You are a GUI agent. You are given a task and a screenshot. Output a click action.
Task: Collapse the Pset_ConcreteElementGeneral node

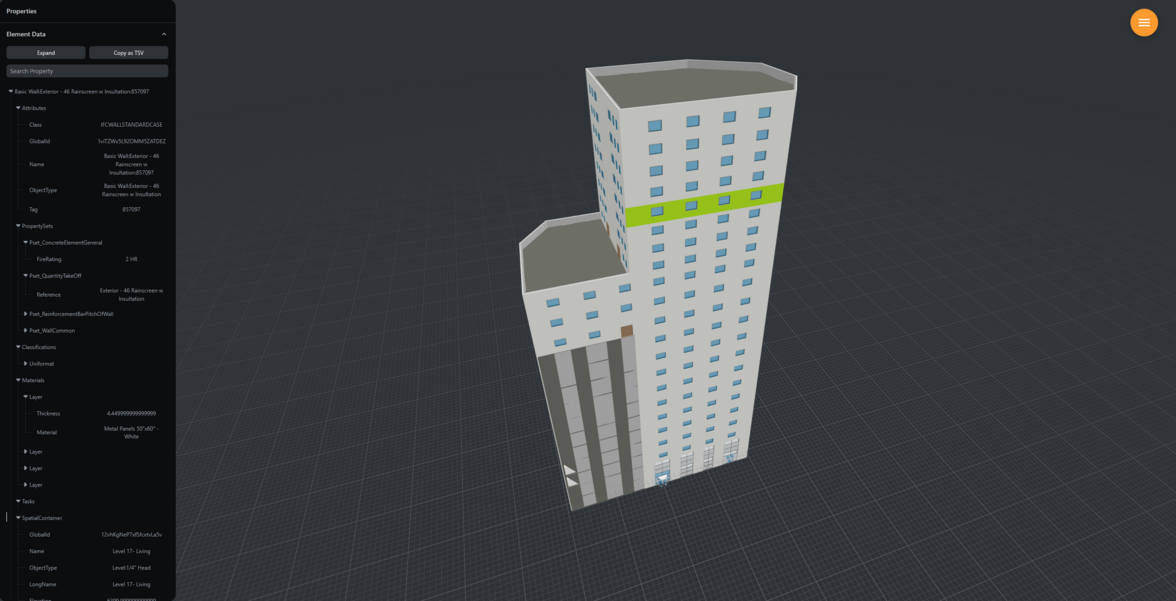click(x=26, y=243)
